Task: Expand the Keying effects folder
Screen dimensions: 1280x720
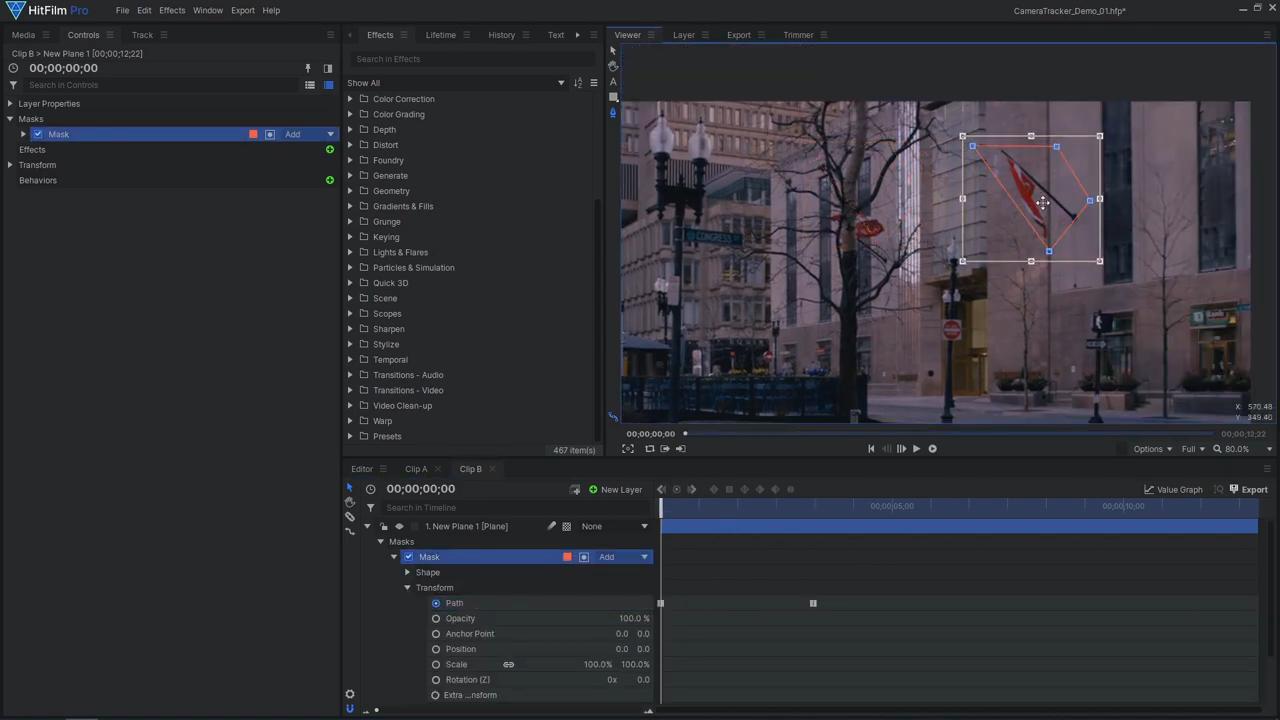Action: 350,237
